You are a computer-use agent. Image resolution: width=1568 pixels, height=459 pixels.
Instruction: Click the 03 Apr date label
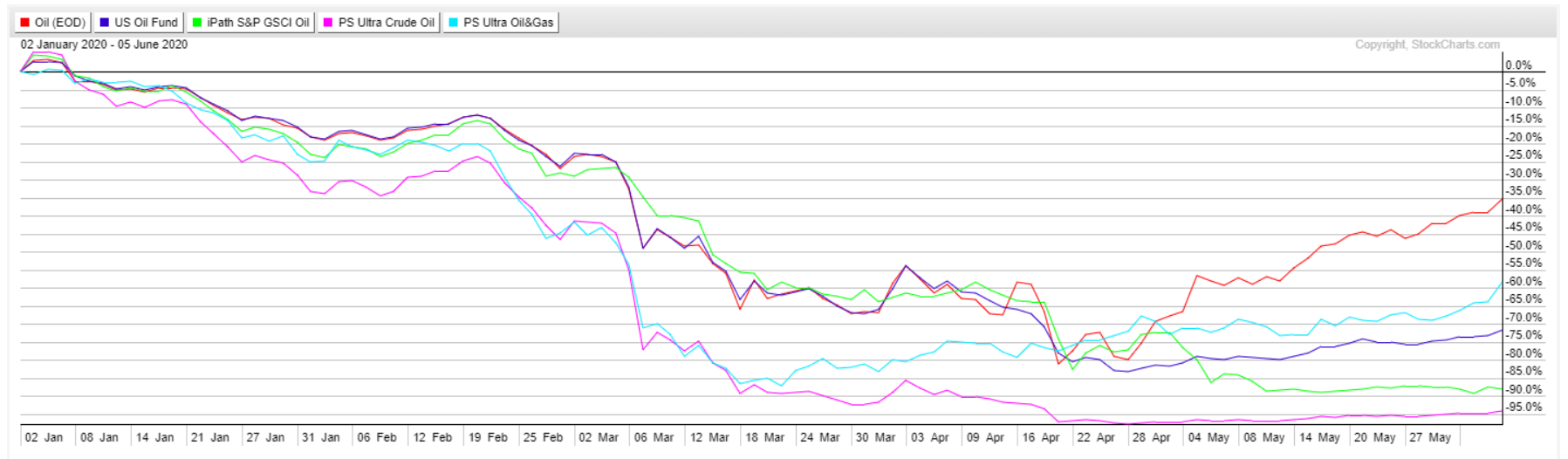point(930,437)
